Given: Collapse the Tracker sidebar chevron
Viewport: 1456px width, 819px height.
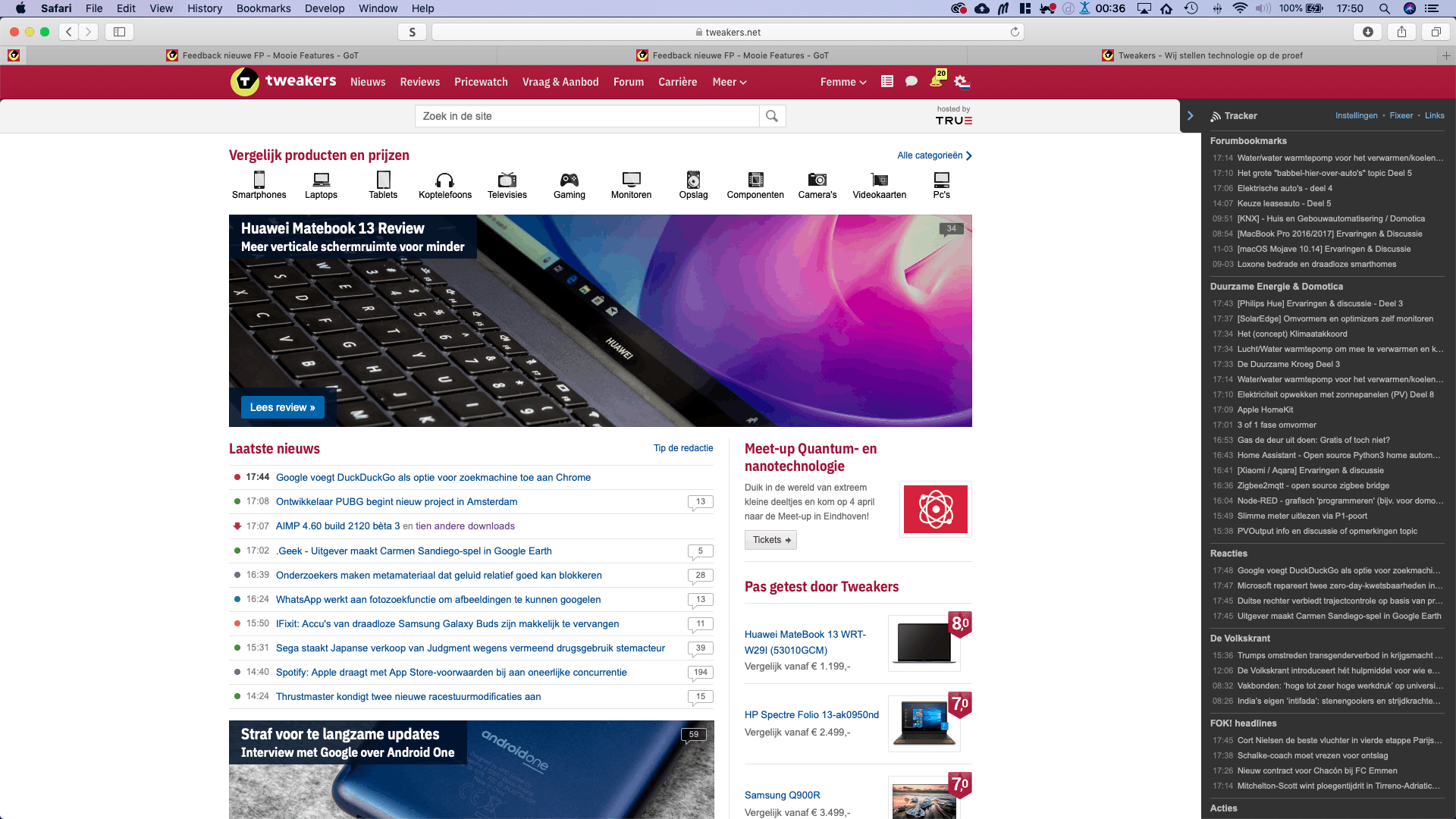Looking at the screenshot, I should click(1191, 116).
